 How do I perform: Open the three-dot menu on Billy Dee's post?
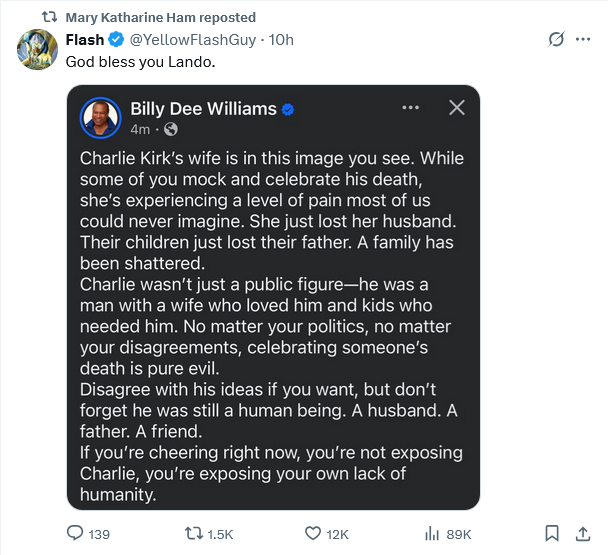(x=411, y=107)
